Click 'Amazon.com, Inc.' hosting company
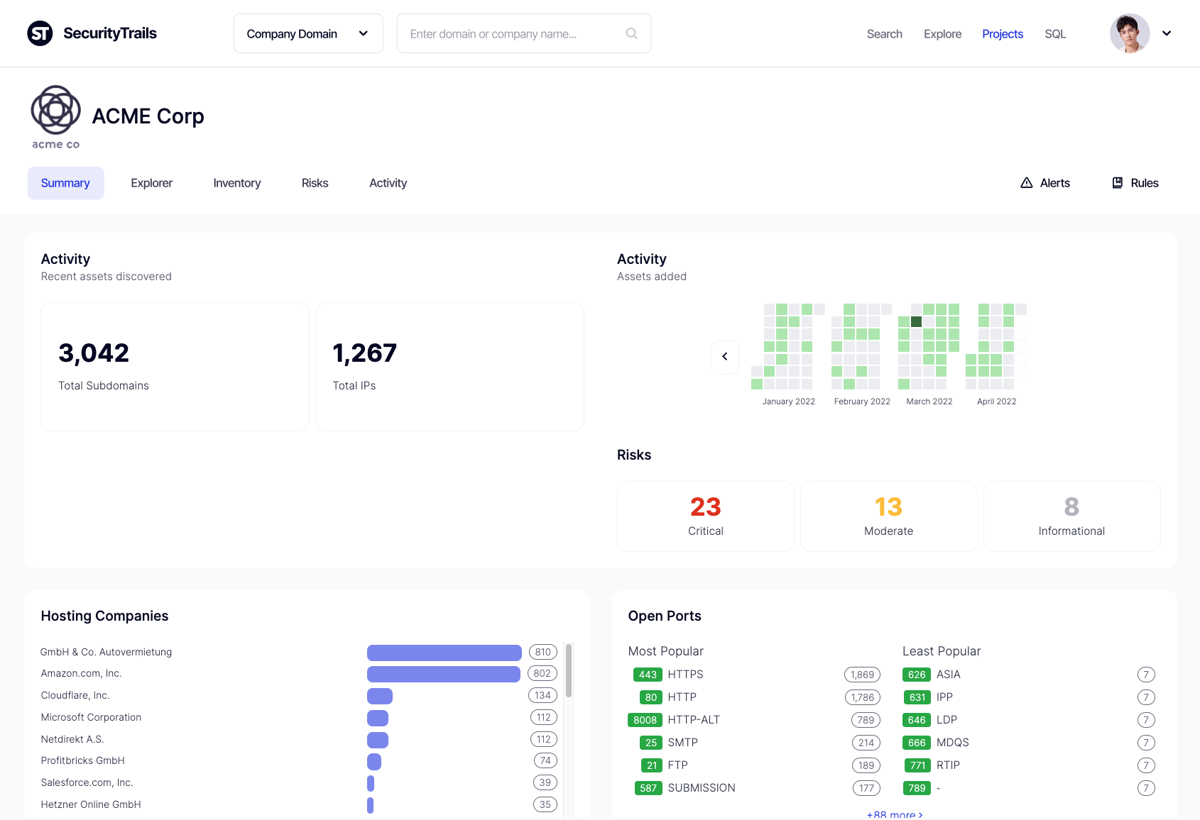 (81, 674)
